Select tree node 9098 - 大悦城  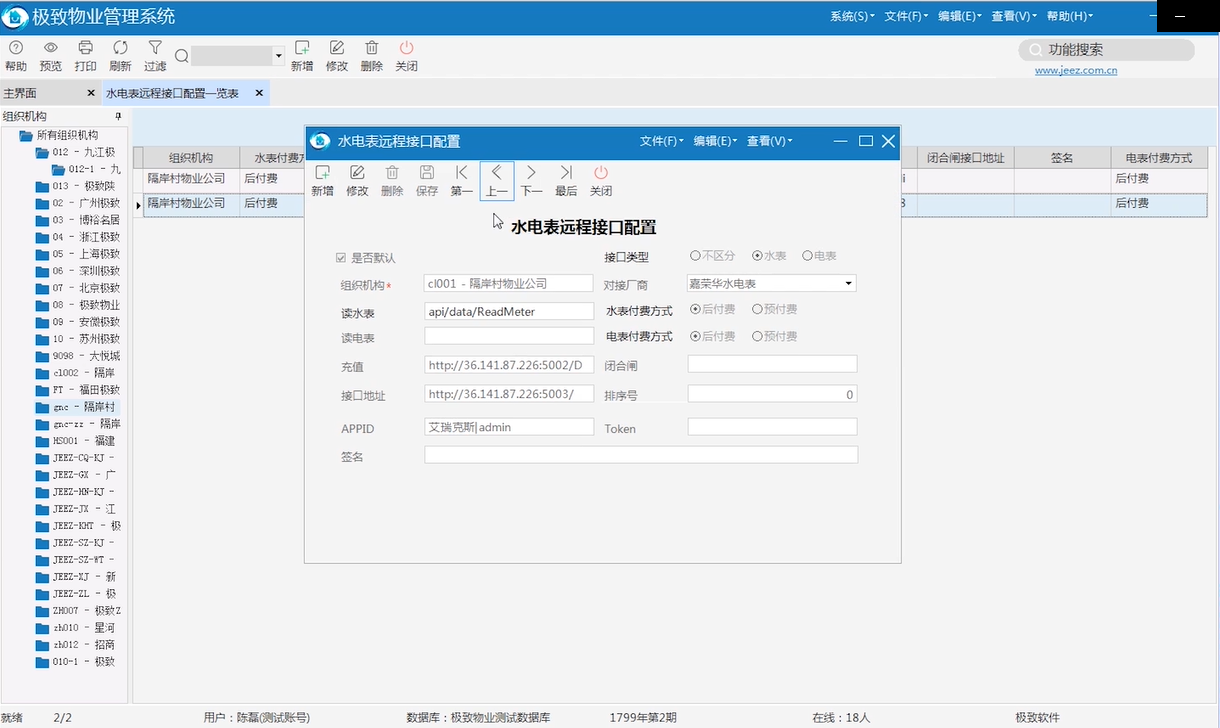[86, 356]
